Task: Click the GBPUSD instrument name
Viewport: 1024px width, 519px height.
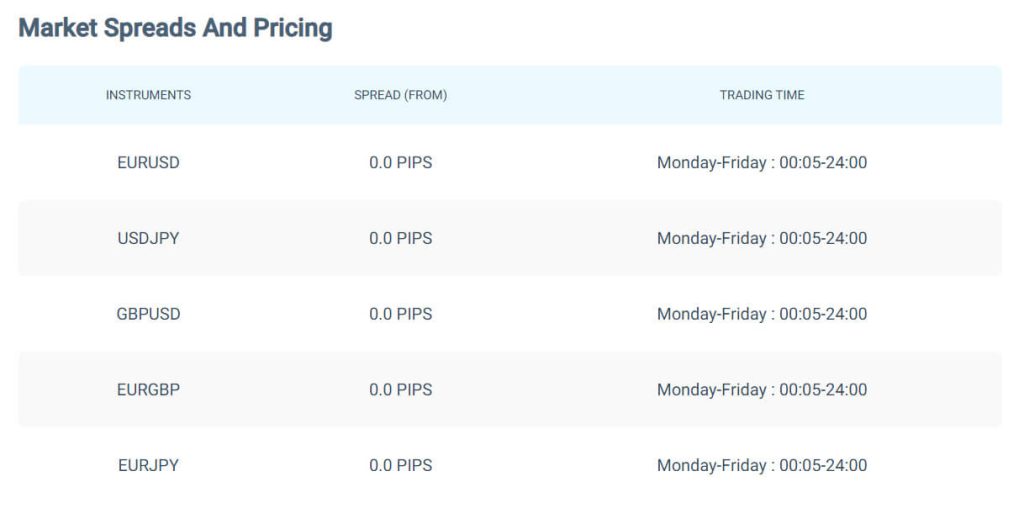Action: pyautogui.click(x=148, y=314)
